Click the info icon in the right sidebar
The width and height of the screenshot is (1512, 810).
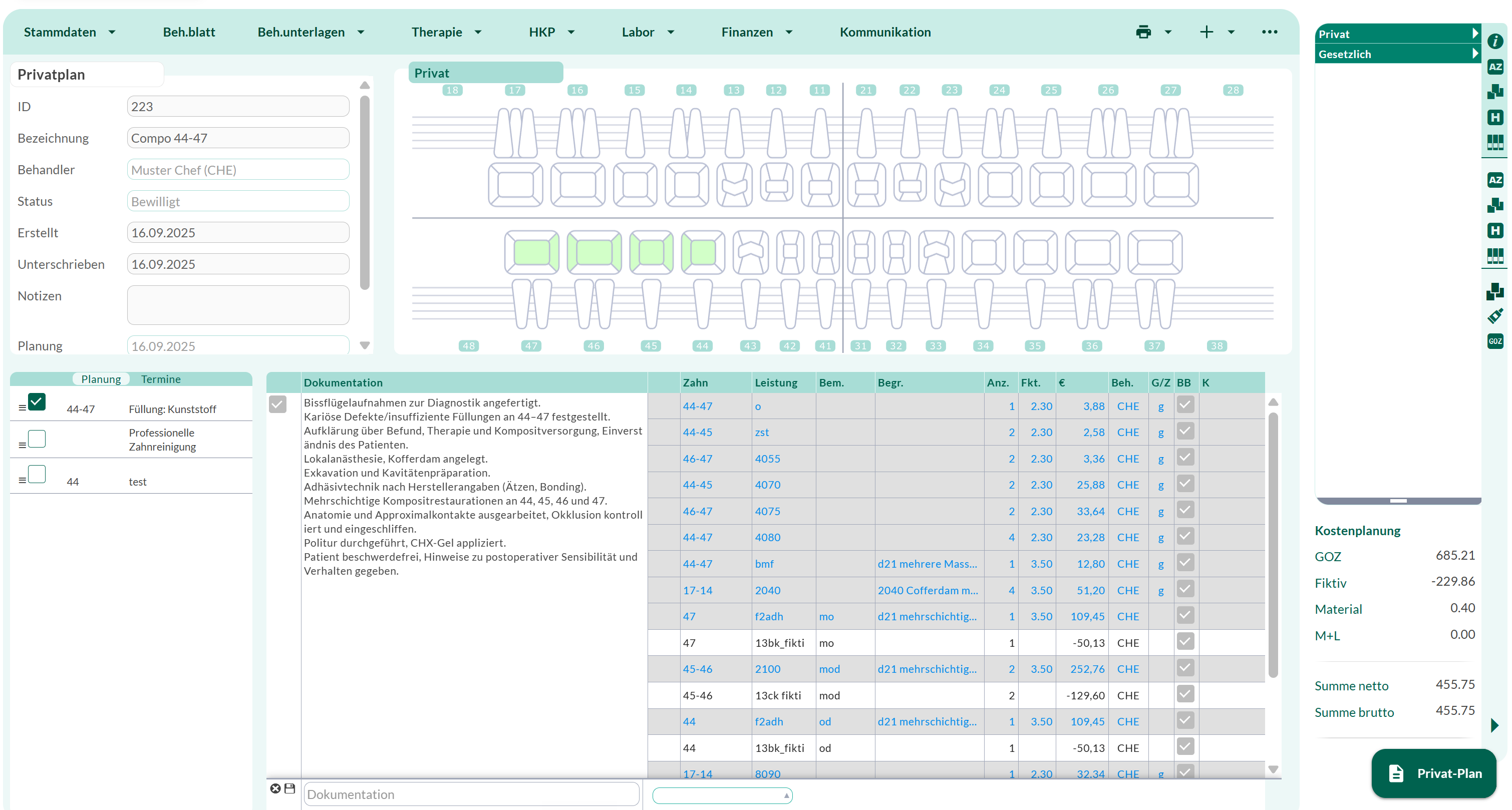[1495, 41]
